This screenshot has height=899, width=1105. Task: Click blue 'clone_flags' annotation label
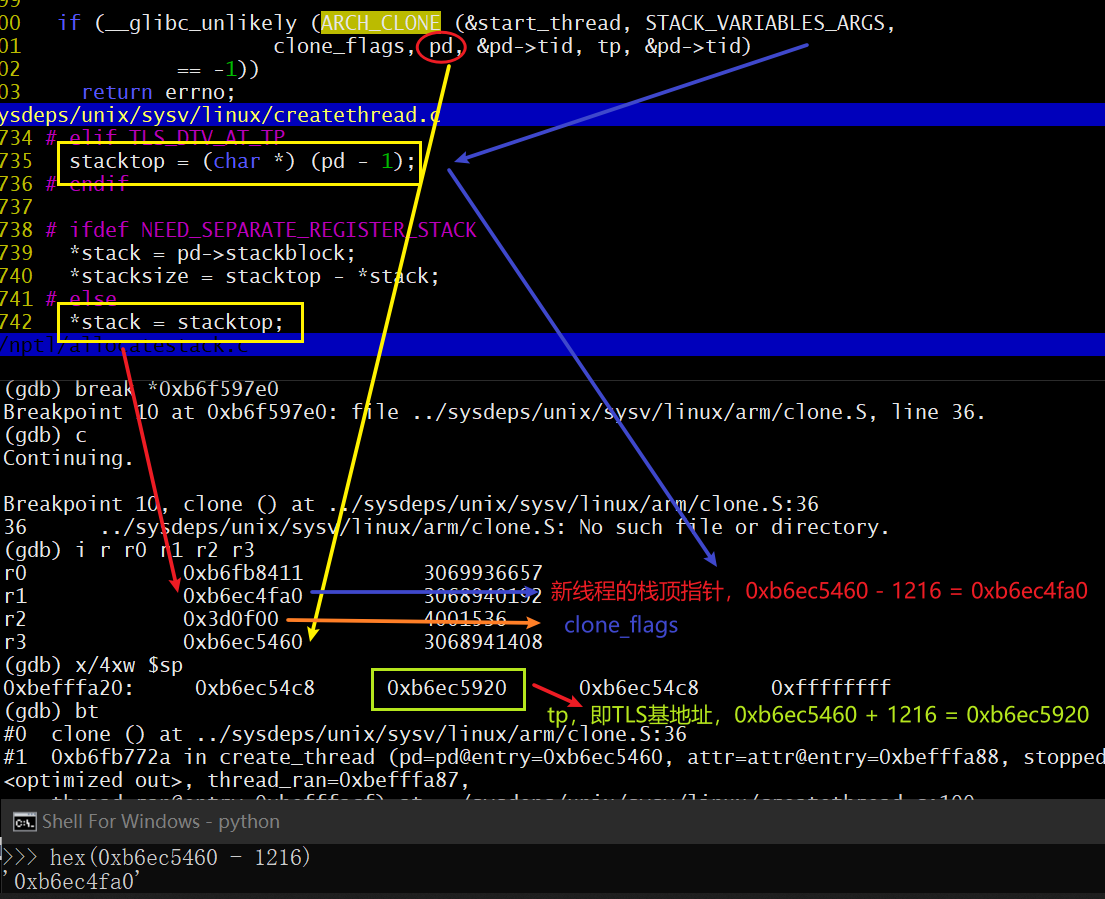(x=621, y=625)
